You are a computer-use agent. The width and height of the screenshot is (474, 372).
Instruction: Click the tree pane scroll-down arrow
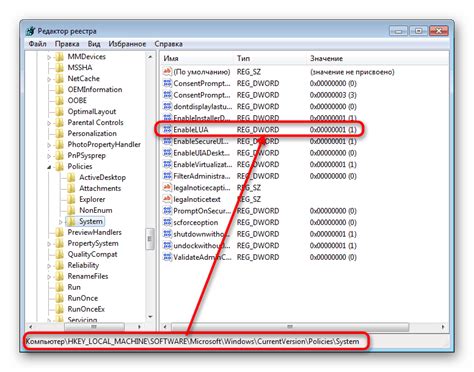click(150, 316)
